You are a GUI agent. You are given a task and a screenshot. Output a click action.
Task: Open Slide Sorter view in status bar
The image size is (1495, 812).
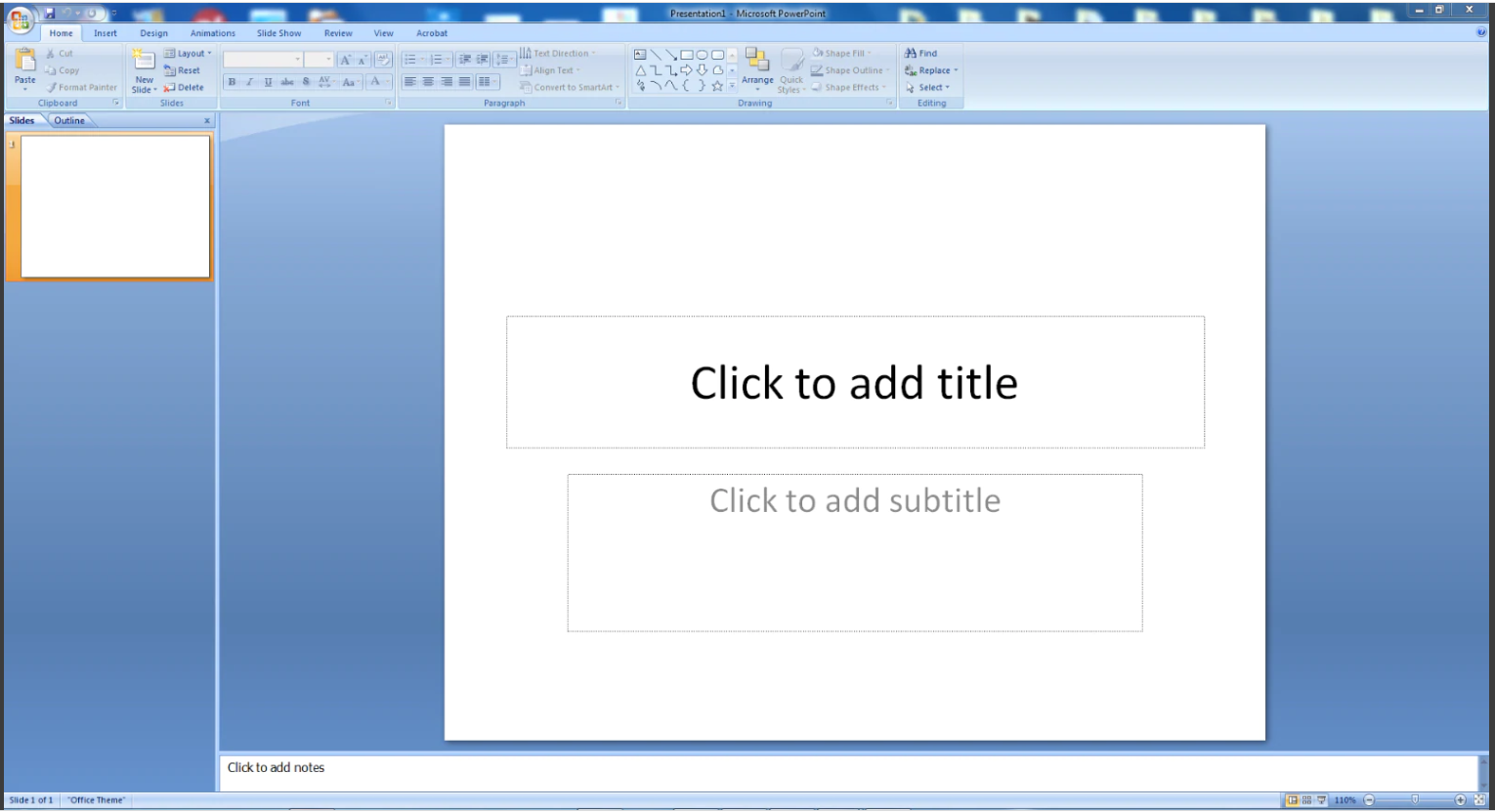coord(1306,800)
